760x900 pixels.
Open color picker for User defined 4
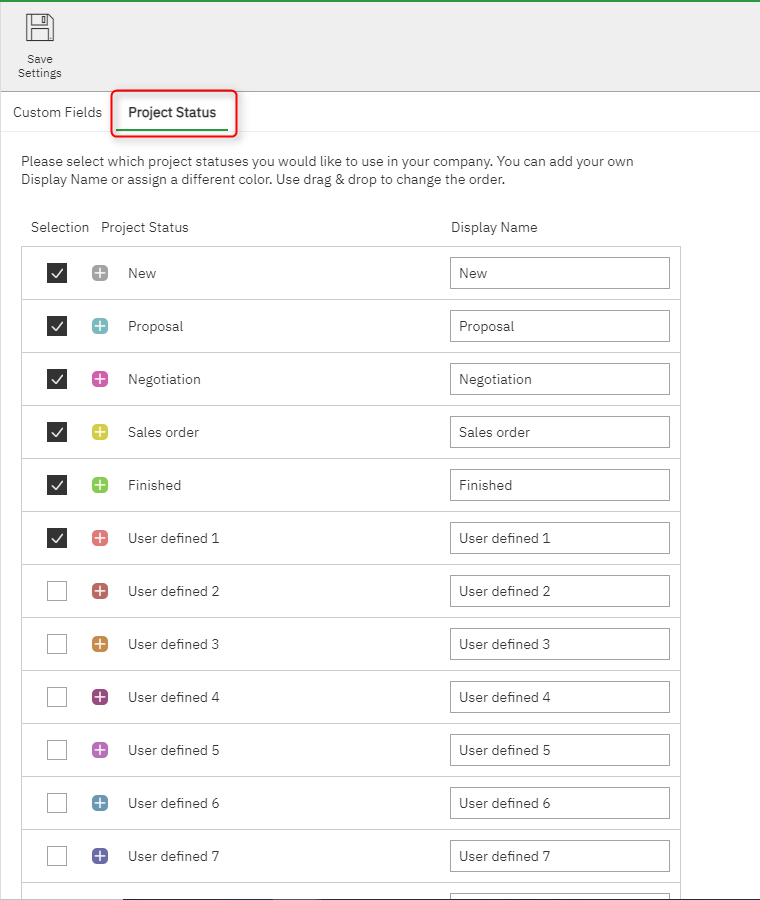point(100,697)
